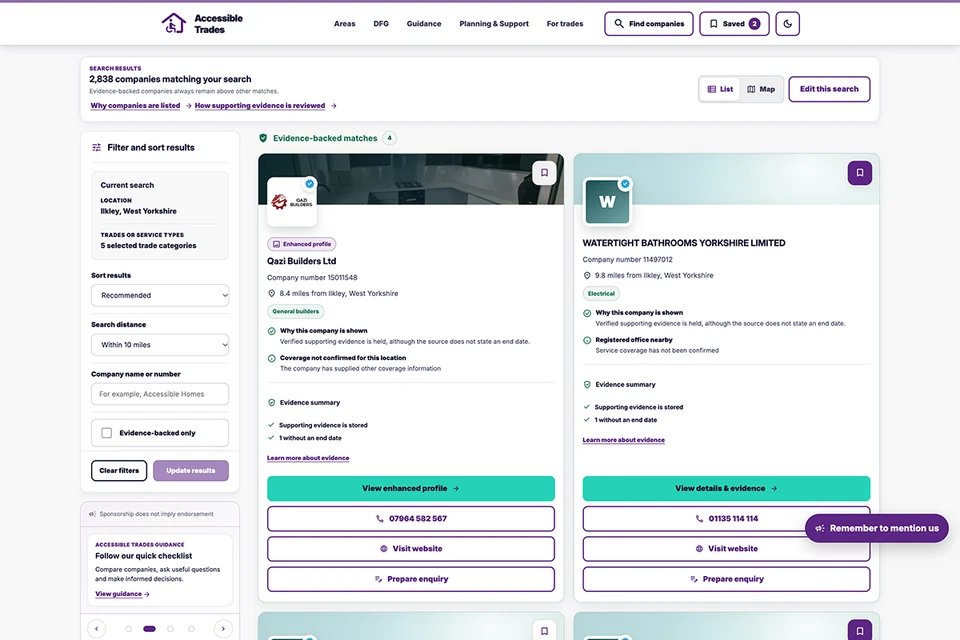
Task: Open Learn more about evidence under Watertight Bathrooms
Action: [623, 440]
